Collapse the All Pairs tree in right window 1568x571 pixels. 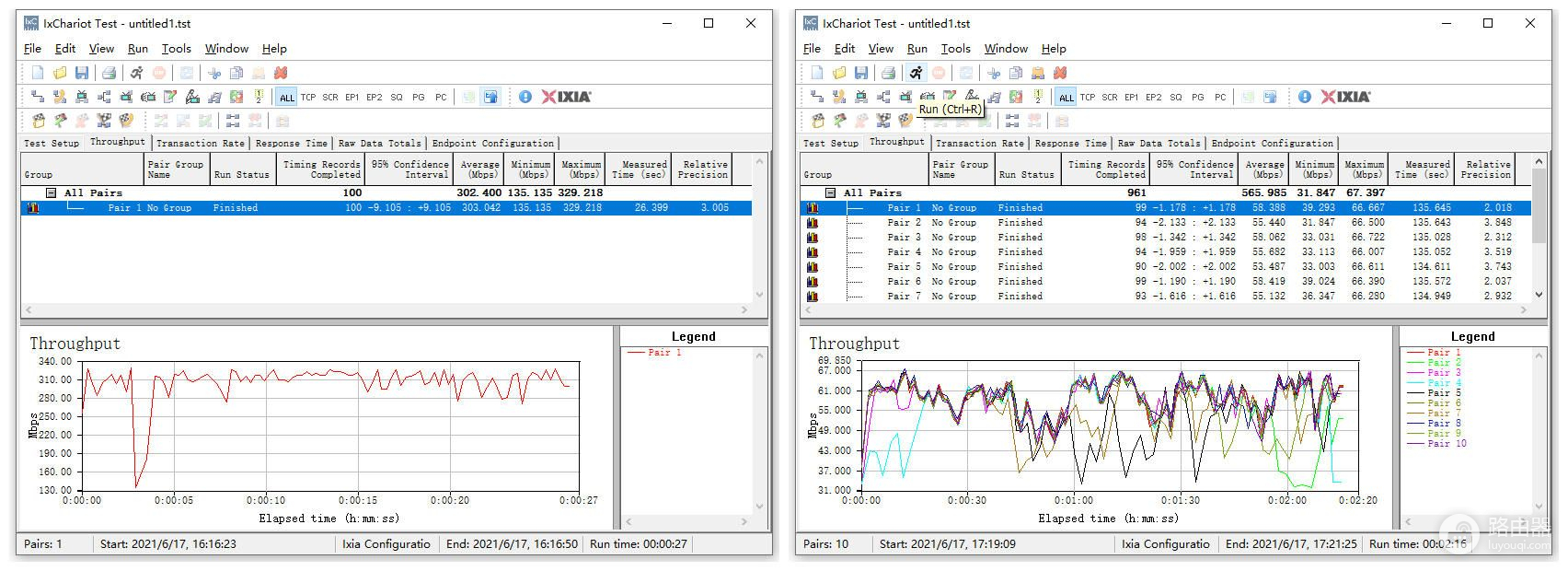pos(831,193)
